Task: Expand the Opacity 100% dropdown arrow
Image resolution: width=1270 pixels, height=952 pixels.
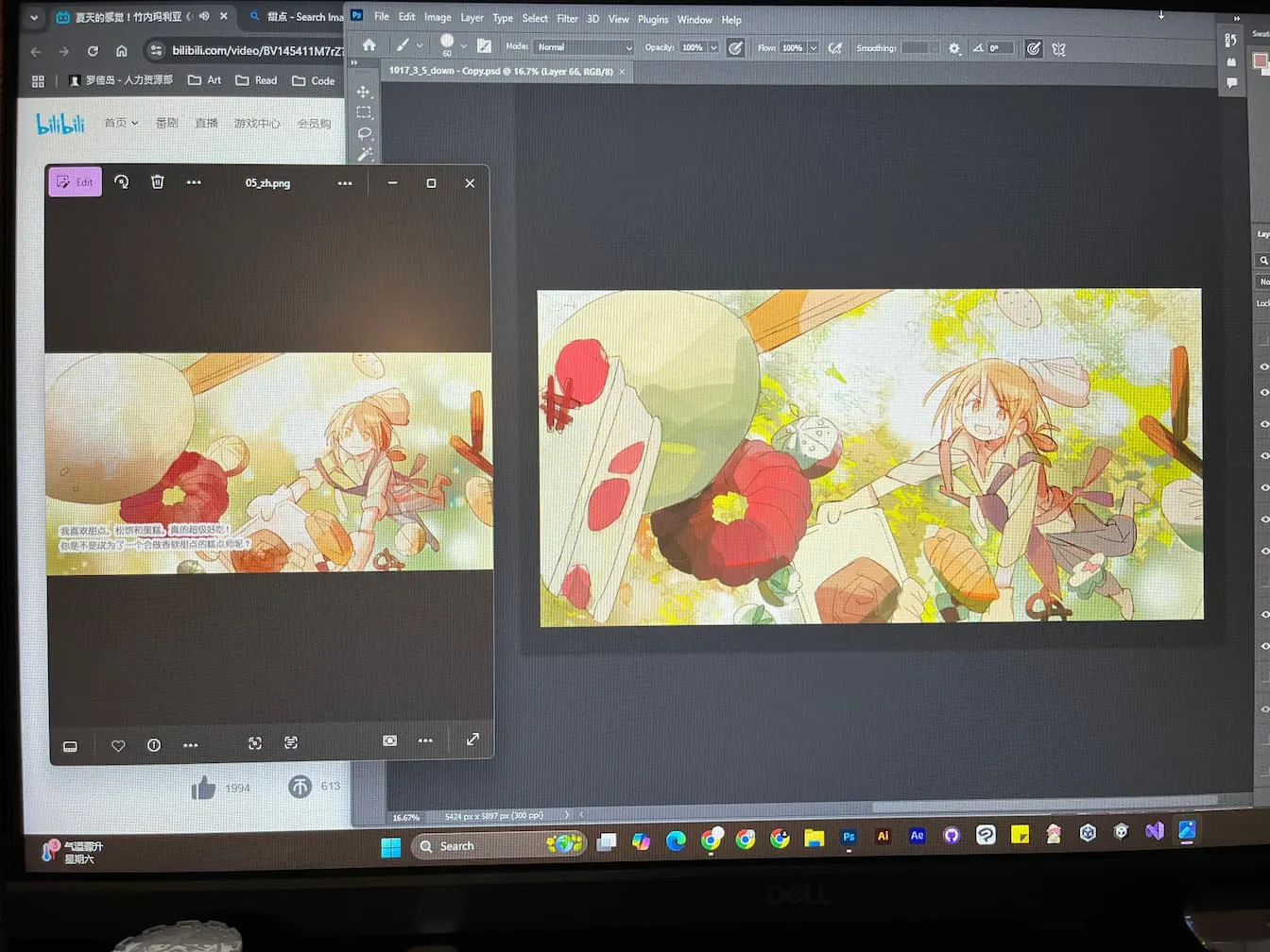Action: pos(713,47)
